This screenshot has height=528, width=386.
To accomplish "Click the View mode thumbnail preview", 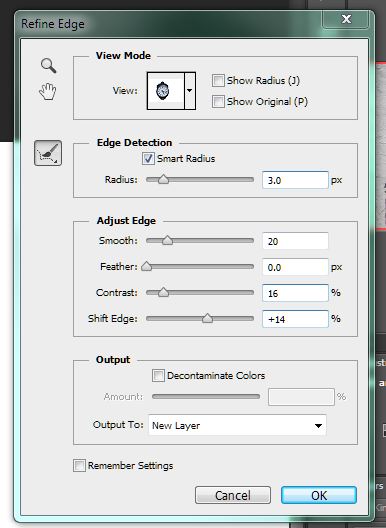I will tap(165, 91).
